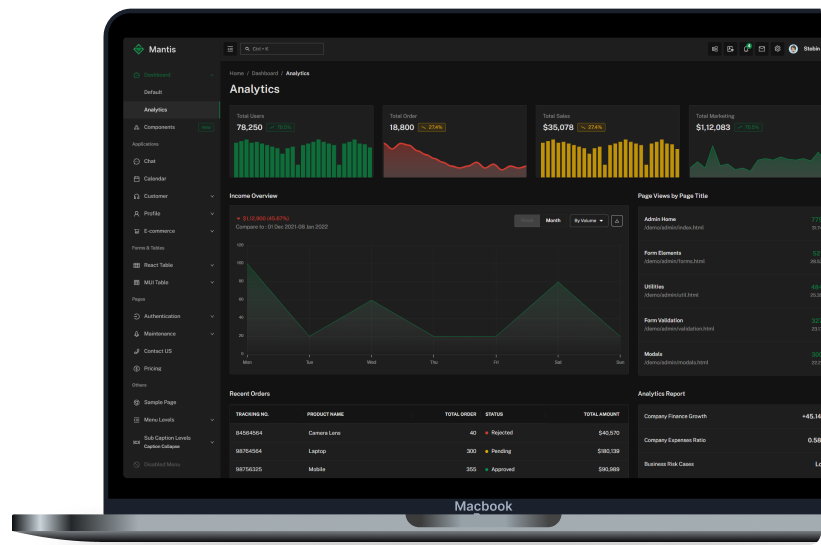Select Default under Dashboard menu

tap(153, 92)
